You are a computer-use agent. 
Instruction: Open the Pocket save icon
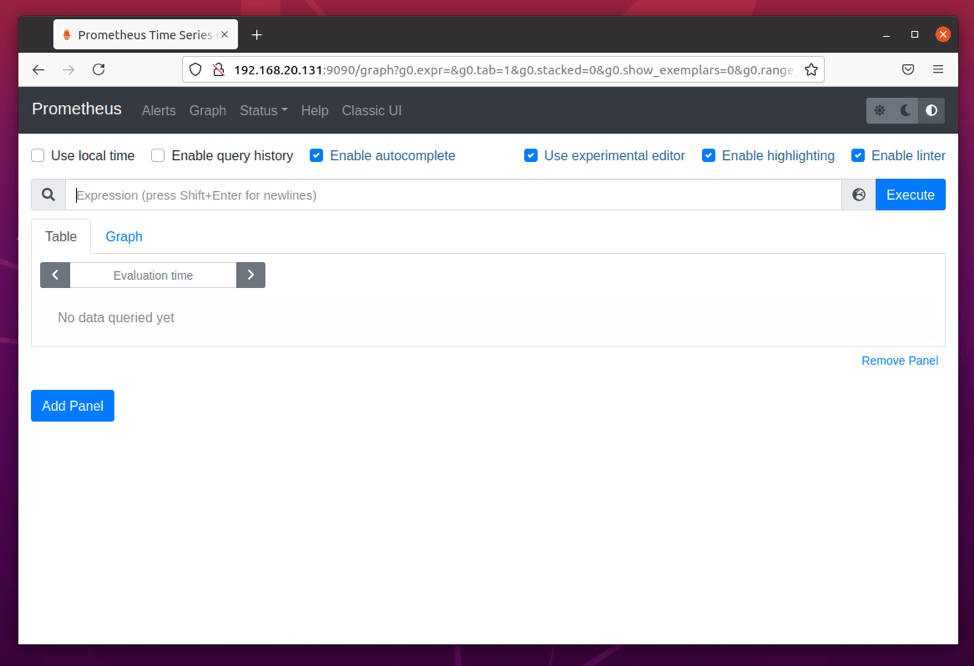[x=908, y=70]
